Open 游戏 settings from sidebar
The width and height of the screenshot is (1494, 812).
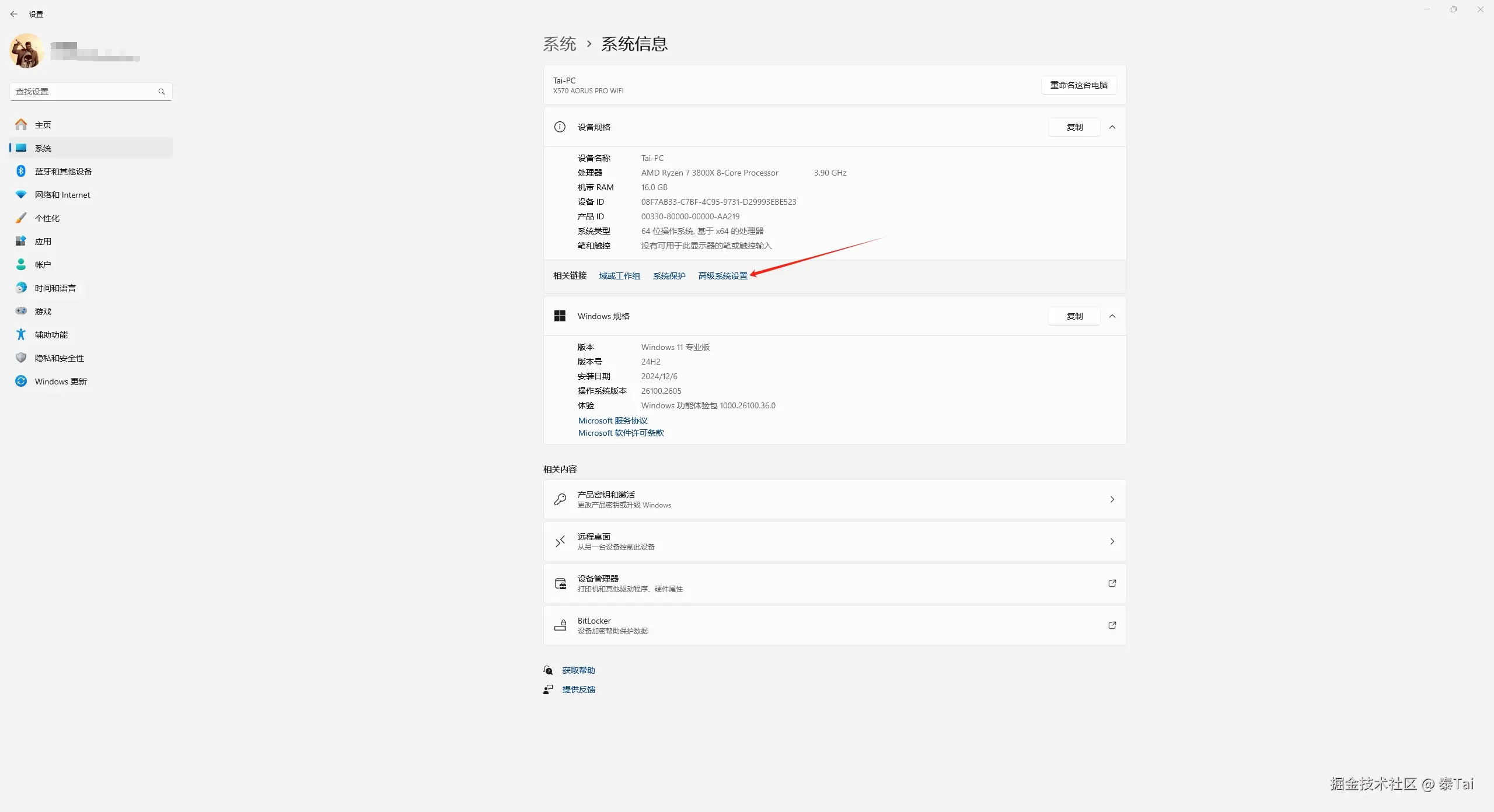tap(42, 311)
